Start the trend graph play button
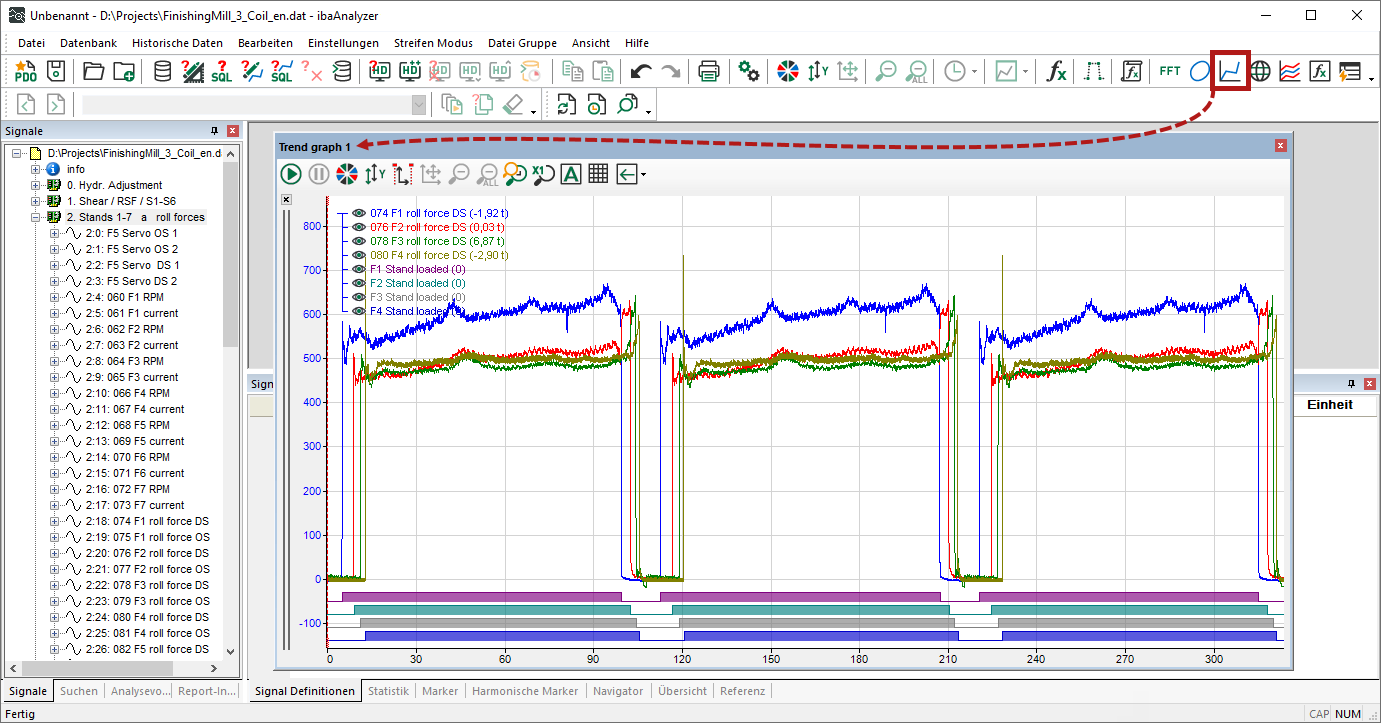 291,174
